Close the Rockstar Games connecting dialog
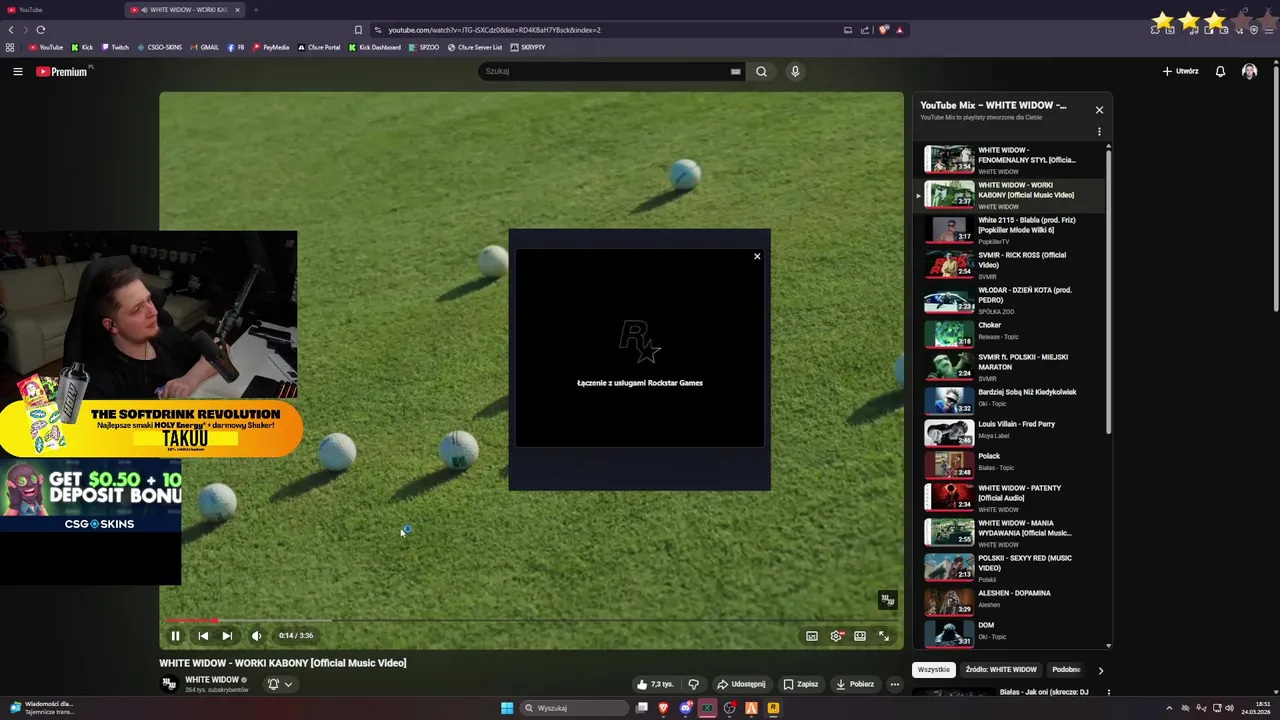Image resolution: width=1280 pixels, height=720 pixels. pyautogui.click(x=757, y=256)
